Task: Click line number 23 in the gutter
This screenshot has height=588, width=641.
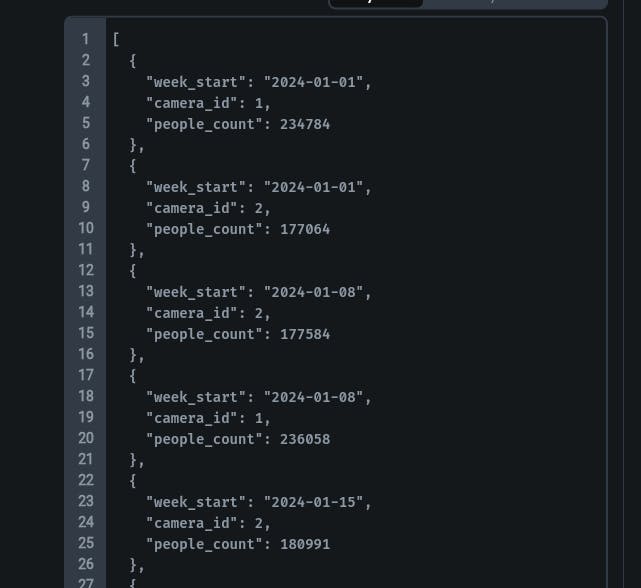Action: [86, 501]
